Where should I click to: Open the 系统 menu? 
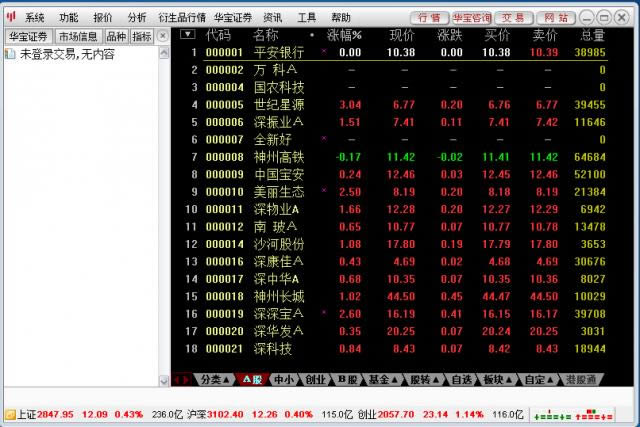(35, 18)
